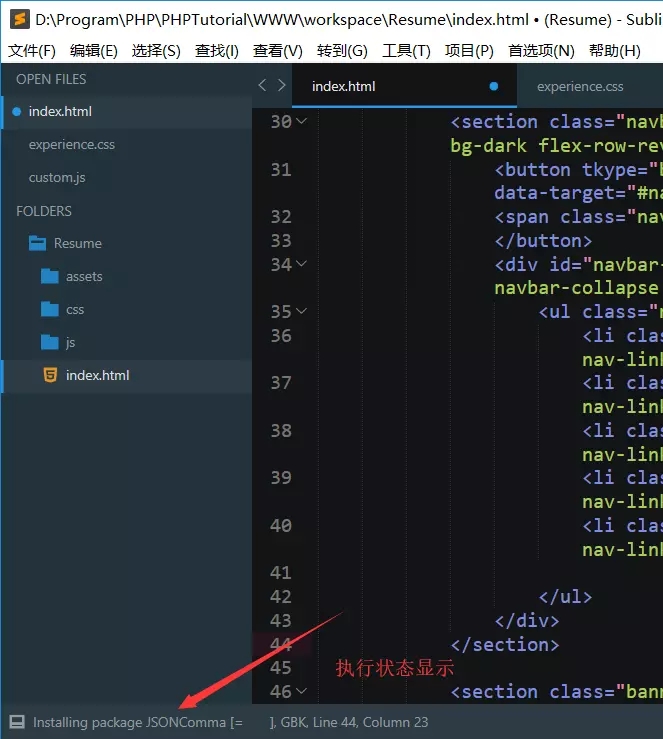
Task: Collapse code fold arrow on line 35
Action: (302, 312)
